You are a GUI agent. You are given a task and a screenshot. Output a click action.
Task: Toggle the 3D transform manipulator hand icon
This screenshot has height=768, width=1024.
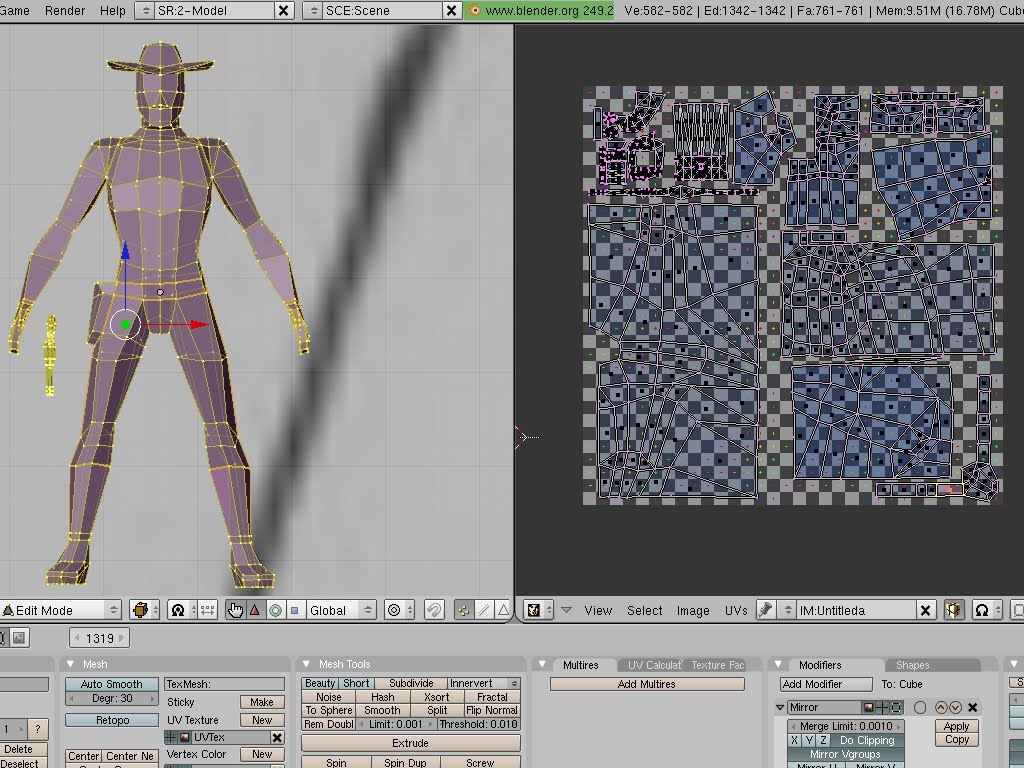tap(235, 610)
